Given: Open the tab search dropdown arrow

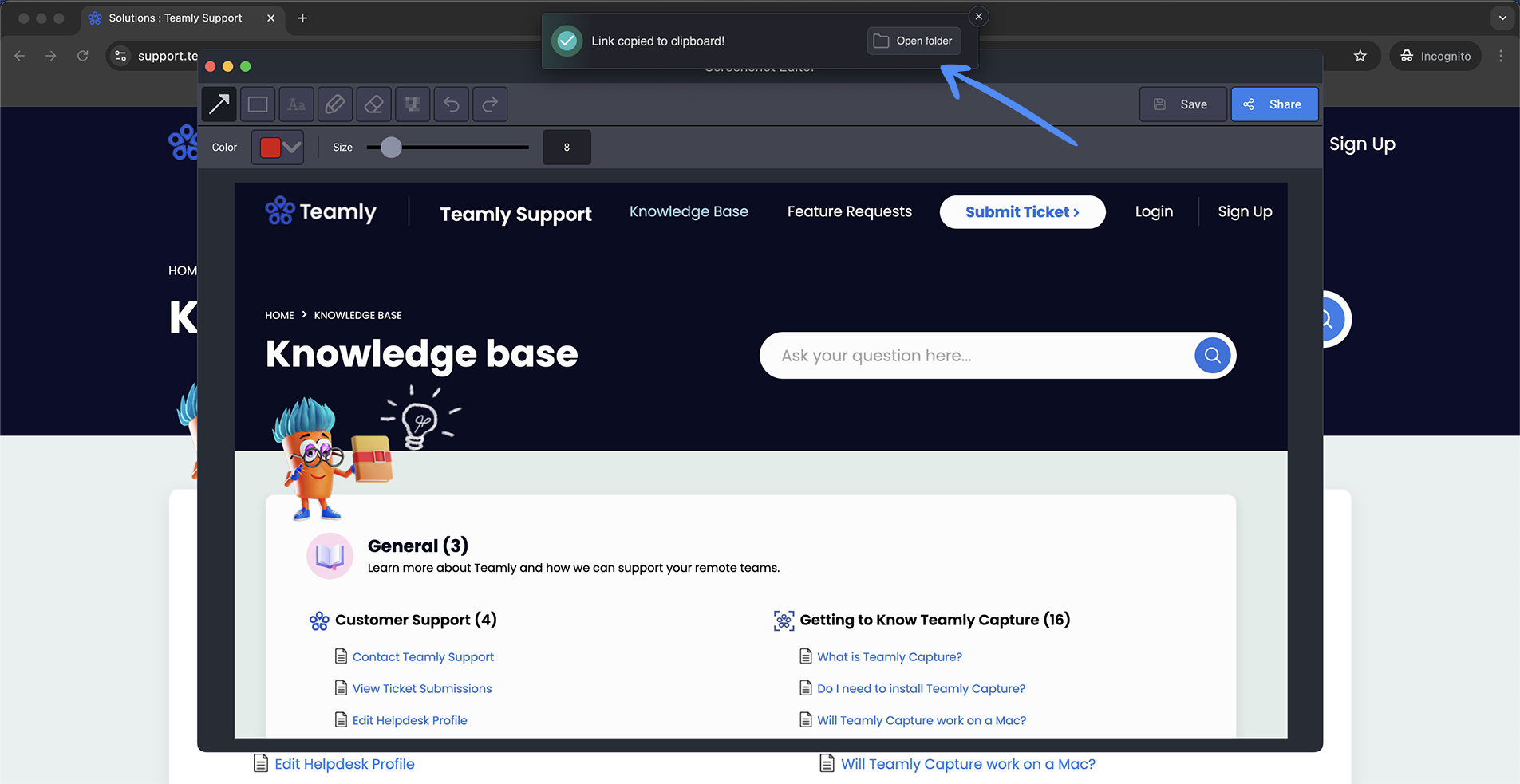Looking at the screenshot, I should click(x=1502, y=18).
